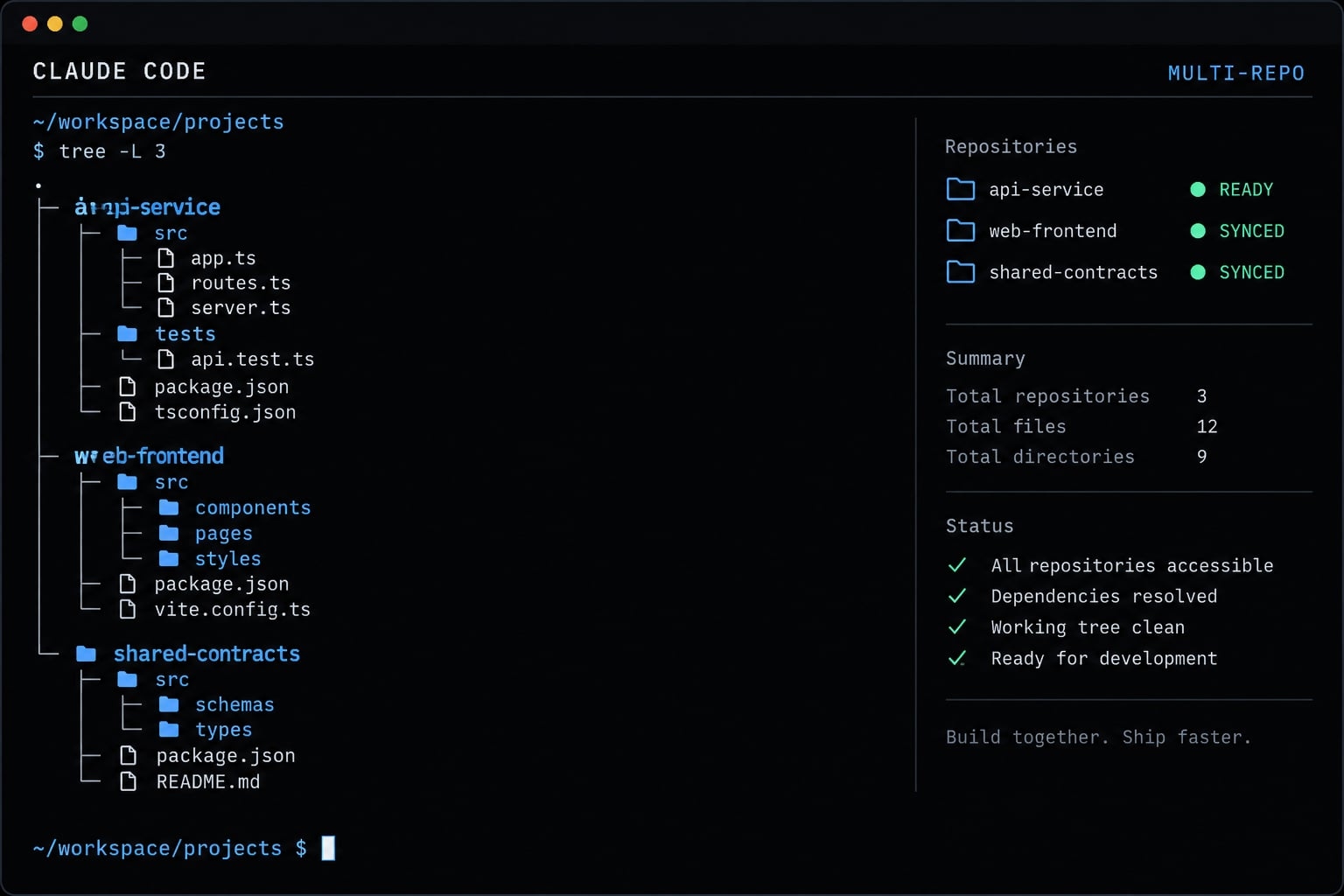1344x896 pixels.
Task: Open the routes.ts file name
Action: 241,283
